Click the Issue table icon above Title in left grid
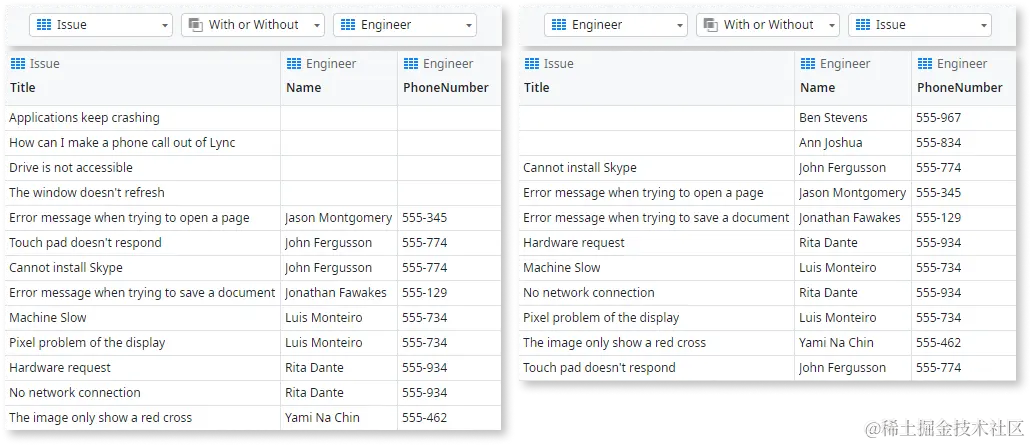The image size is (1031, 445). [18, 64]
